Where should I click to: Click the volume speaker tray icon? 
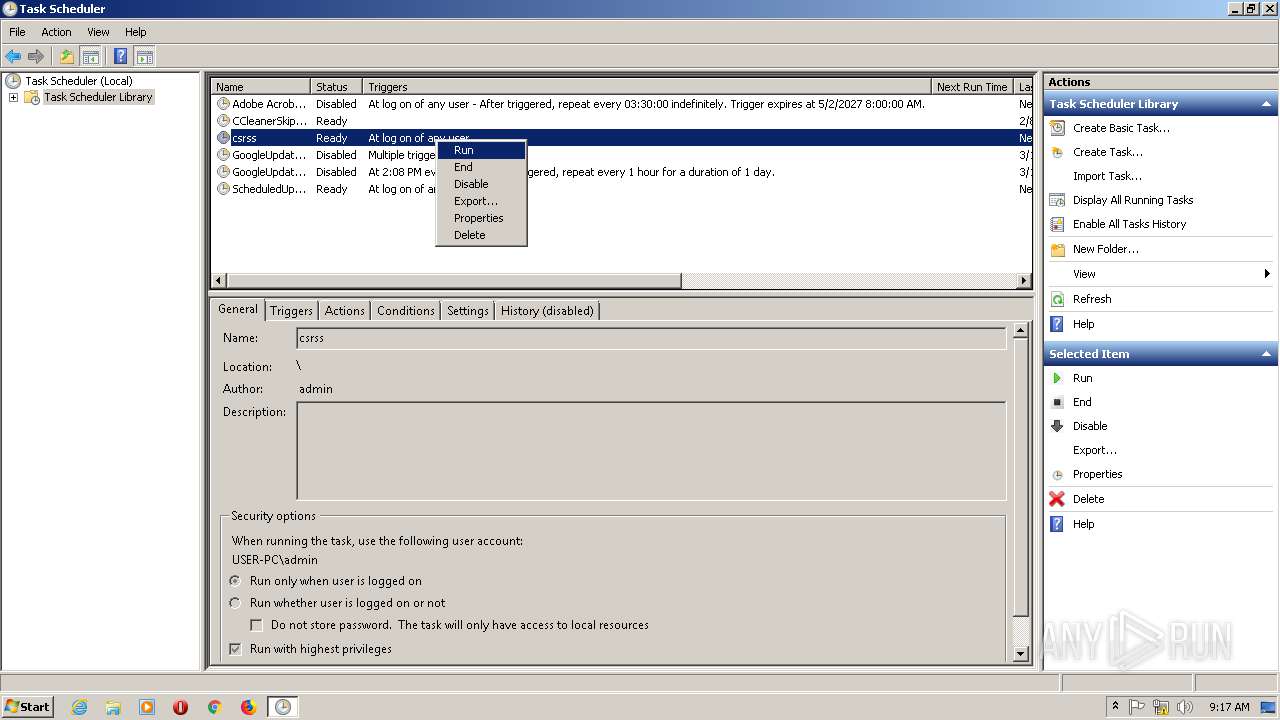pyautogui.click(x=1186, y=707)
